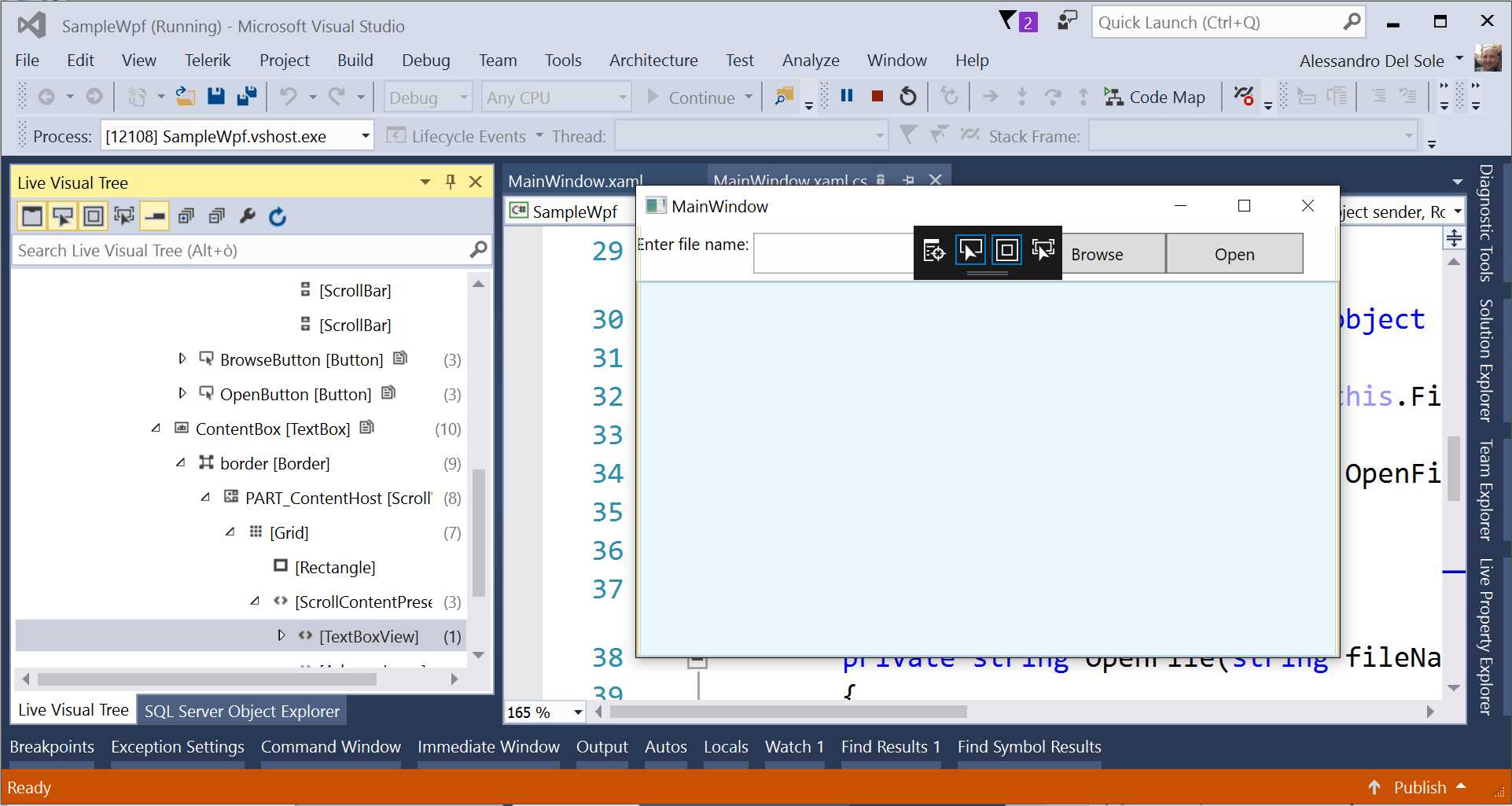
Task: Toggle Track Focused Element in MainWindow overlay
Action: tap(1043, 251)
